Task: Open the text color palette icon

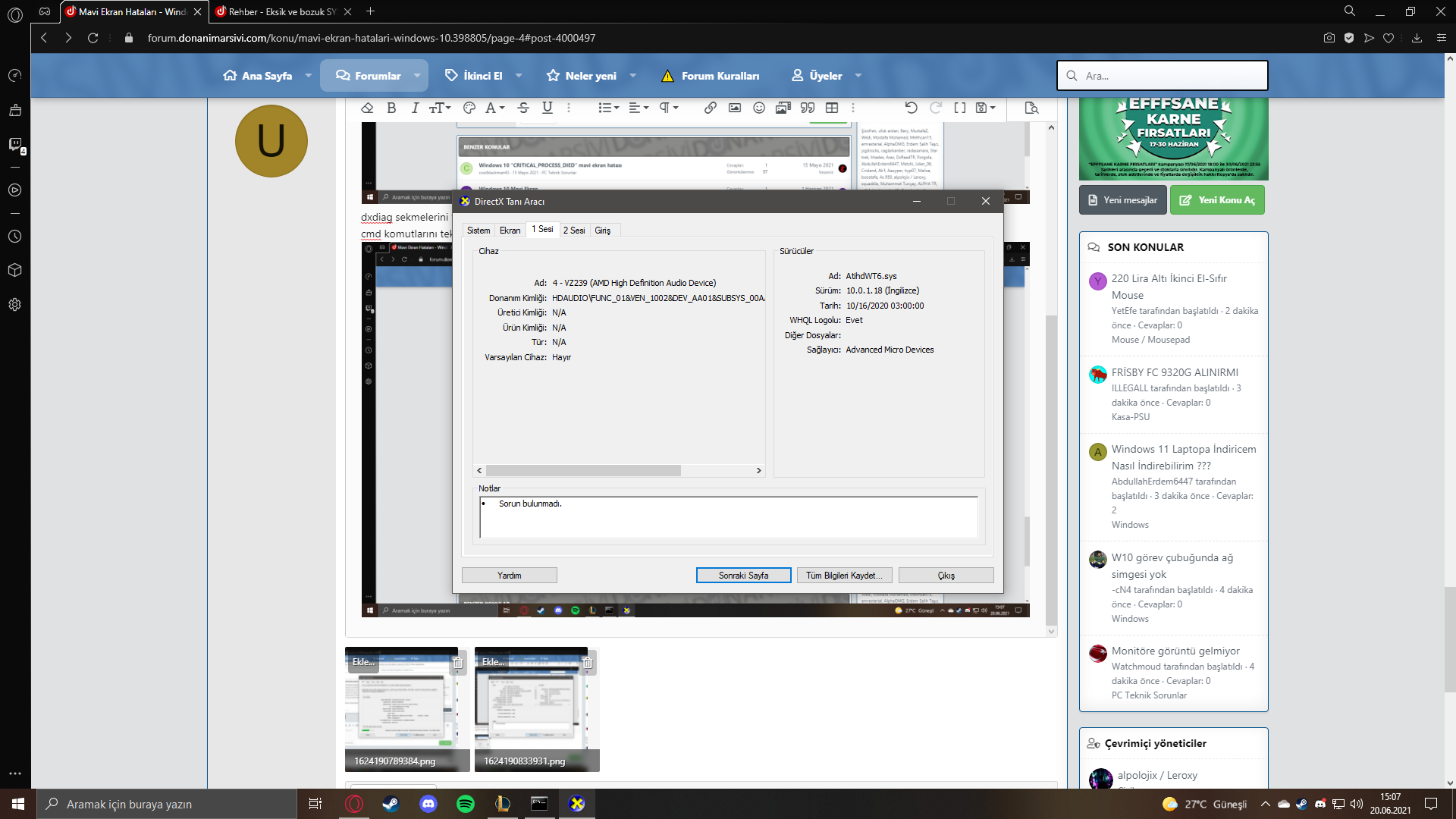Action: pos(469,108)
